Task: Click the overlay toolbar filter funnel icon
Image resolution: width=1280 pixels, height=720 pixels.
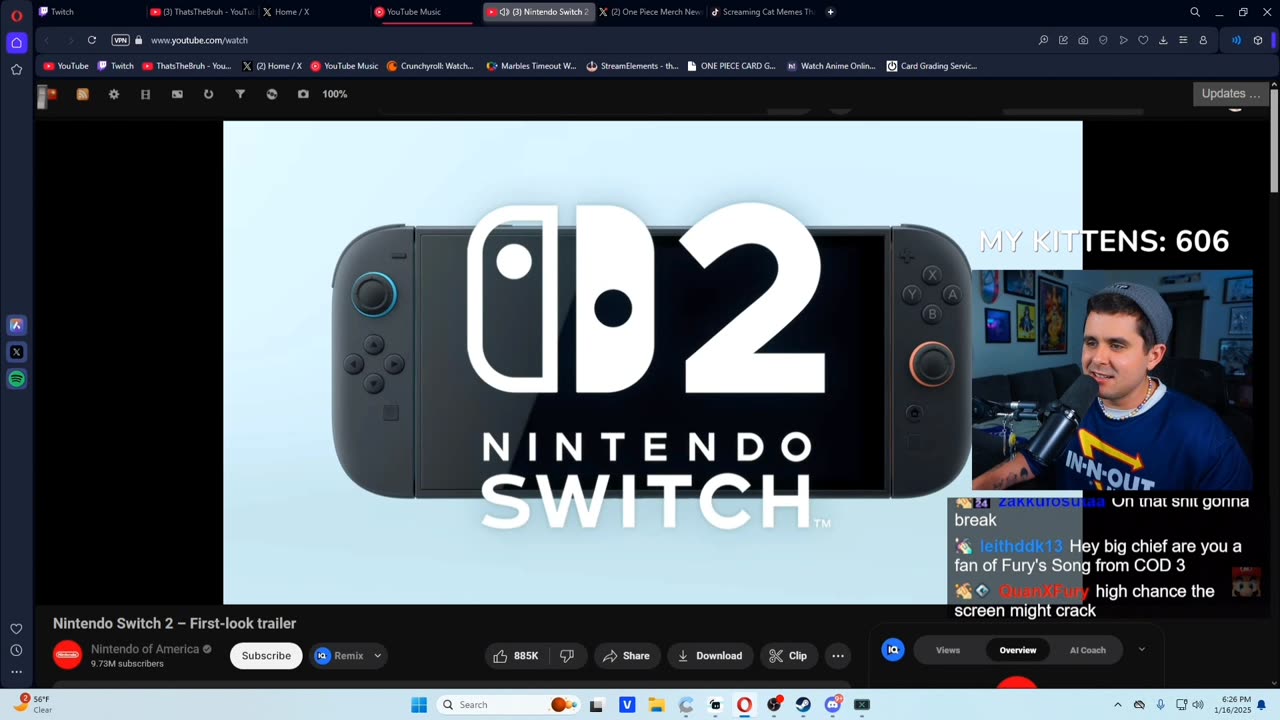Action: (x=240, y=94)
